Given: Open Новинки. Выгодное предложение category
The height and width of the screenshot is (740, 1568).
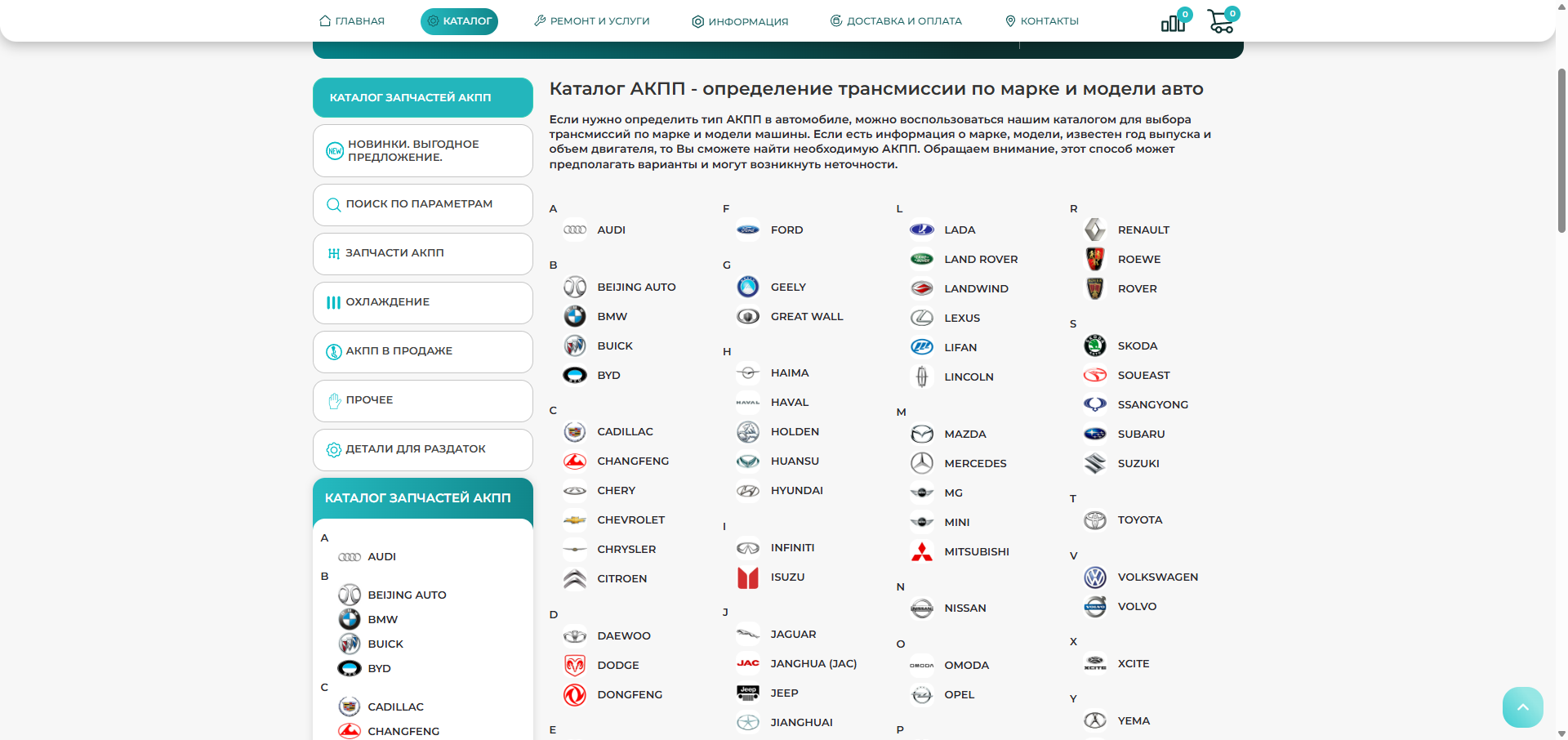Looking at the screenshot, I should click(x=423, y=150).
